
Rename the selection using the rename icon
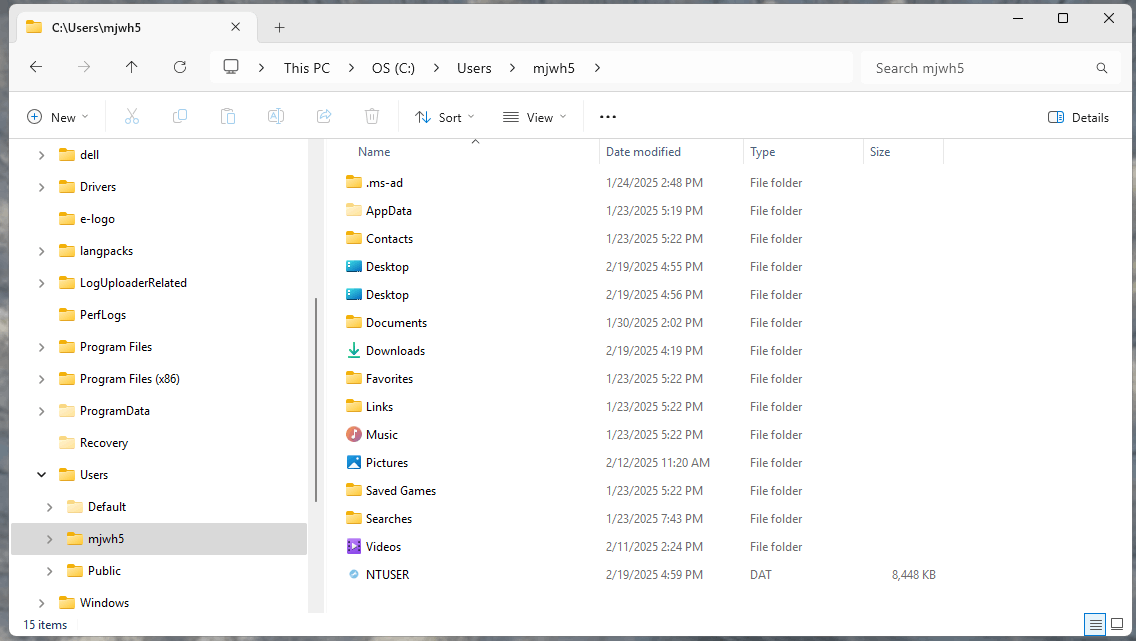[x=276, y=116]
